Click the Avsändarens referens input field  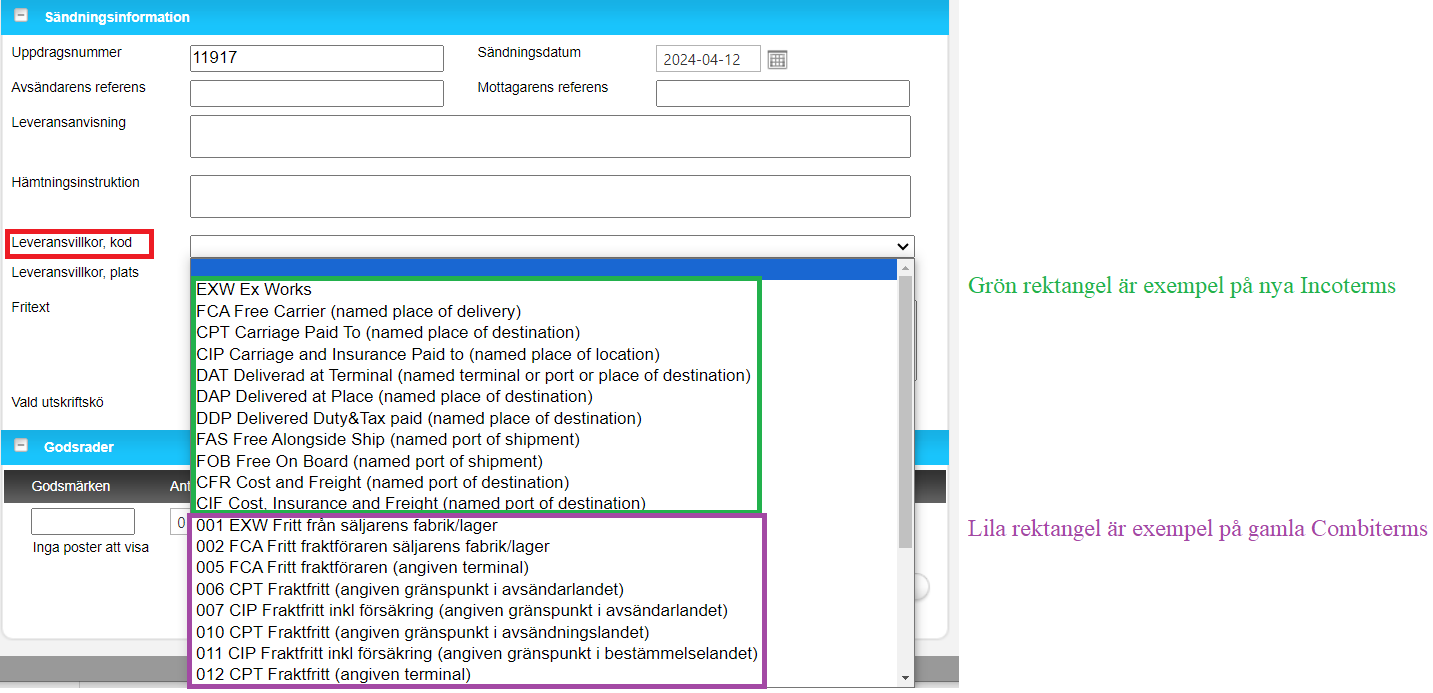tap(316, 94)
